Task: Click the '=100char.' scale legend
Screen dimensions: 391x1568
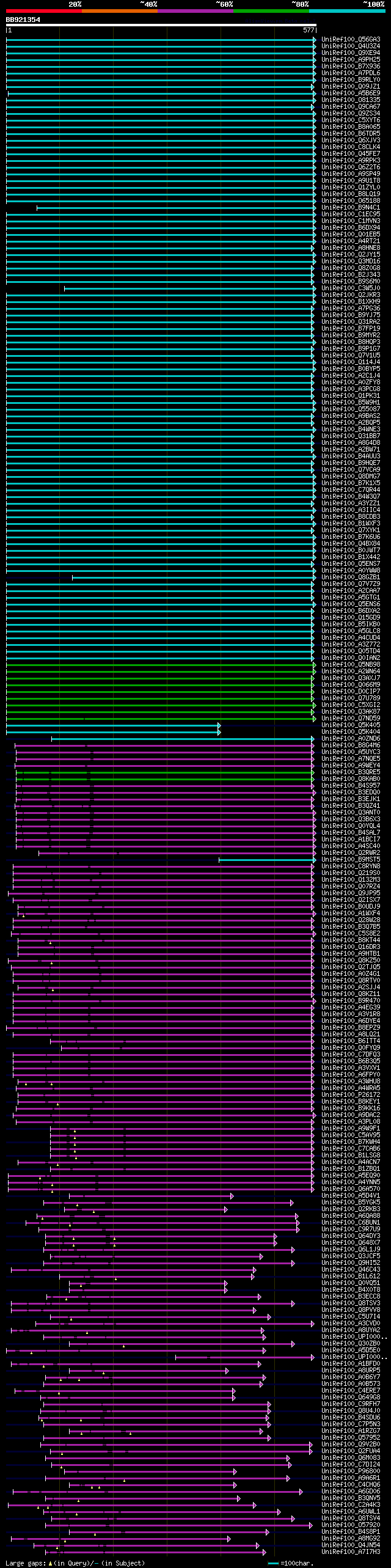Action: (290, 1563)
